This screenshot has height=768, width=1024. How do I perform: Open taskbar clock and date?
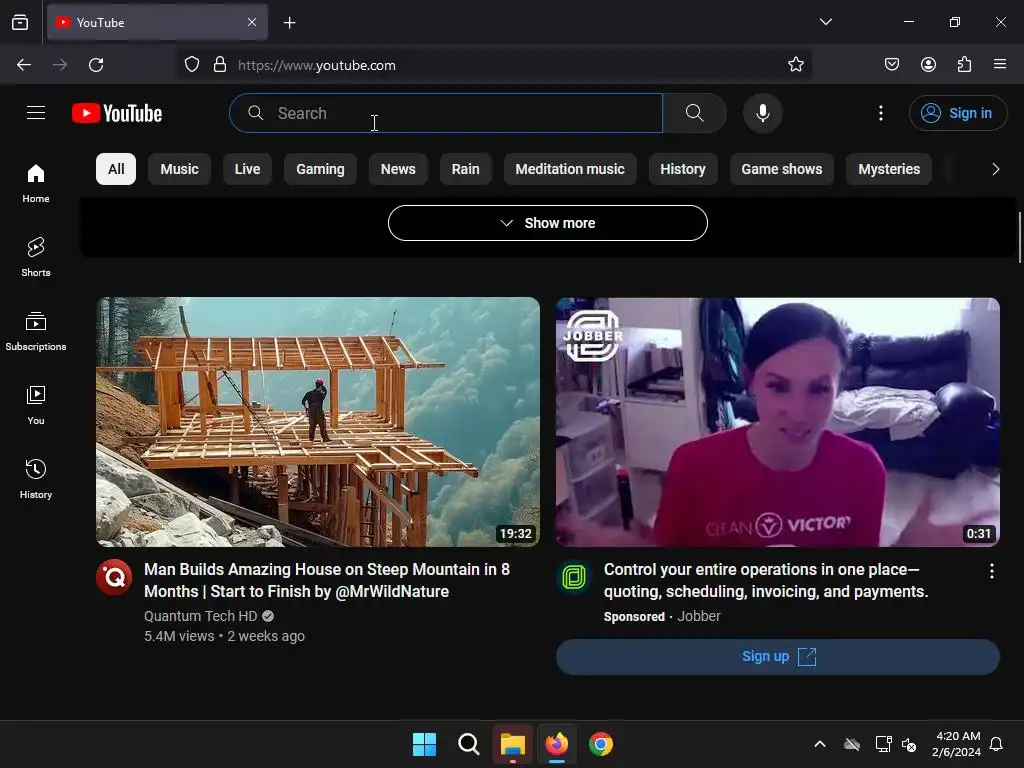(x=956, y=744)
